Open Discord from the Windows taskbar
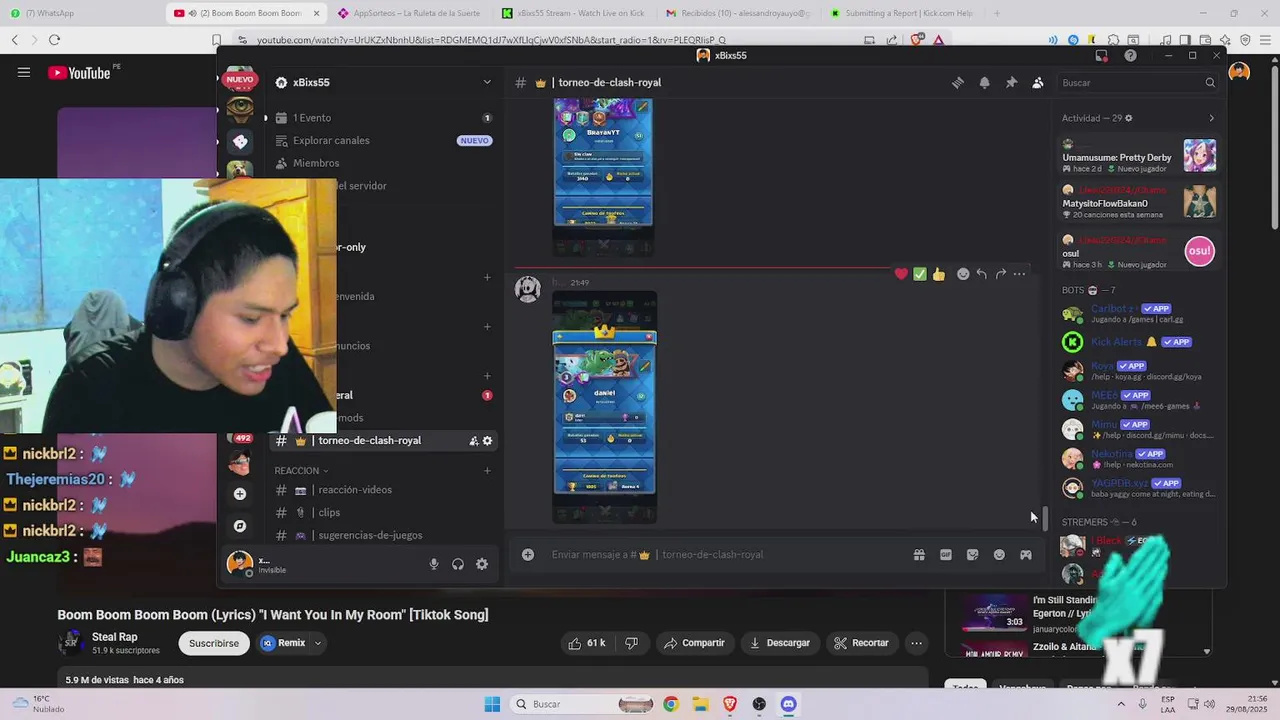Screen dimensions: 1280x720 coord(788,704)
